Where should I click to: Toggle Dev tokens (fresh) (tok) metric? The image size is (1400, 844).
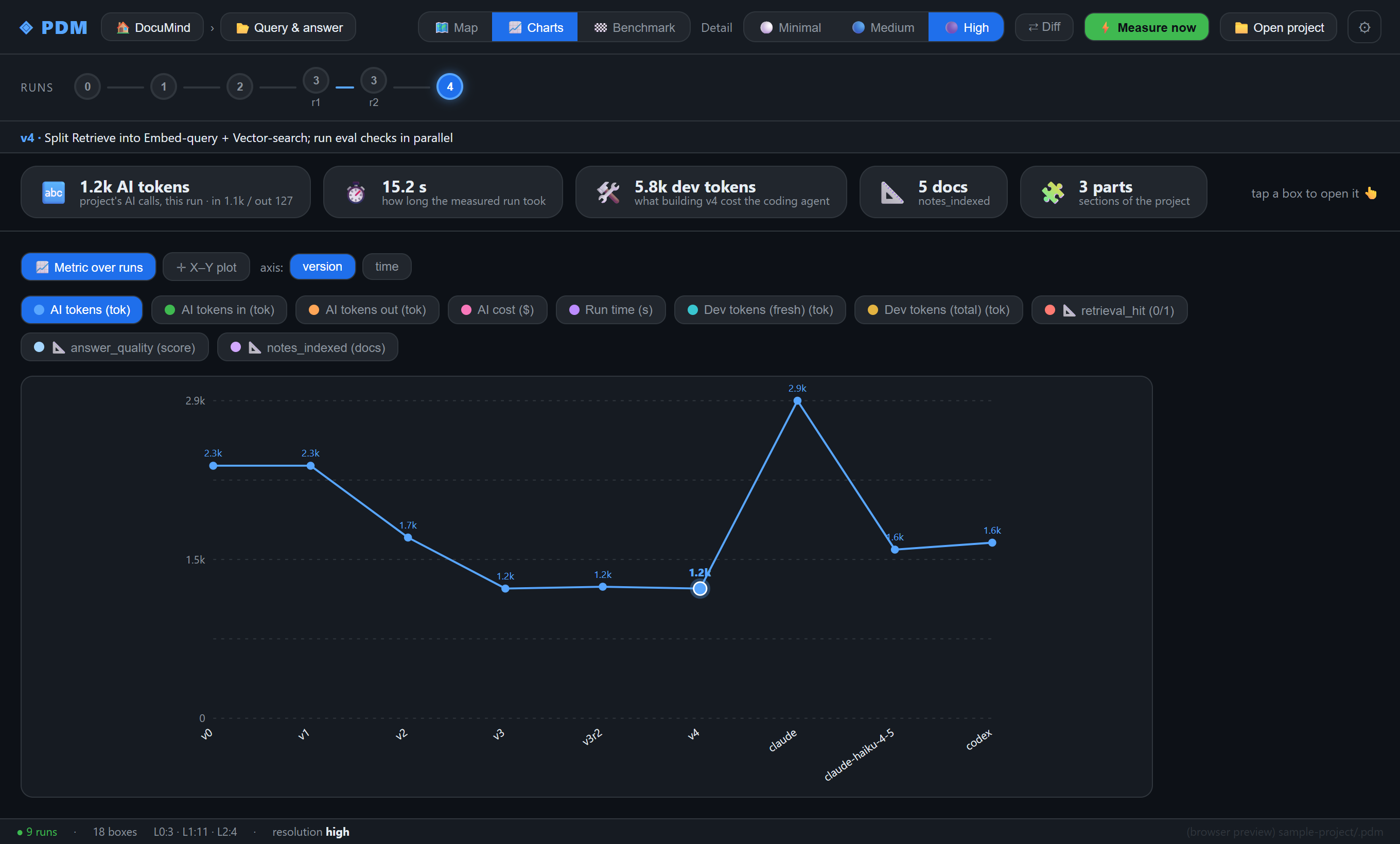(x=760, y=310)
